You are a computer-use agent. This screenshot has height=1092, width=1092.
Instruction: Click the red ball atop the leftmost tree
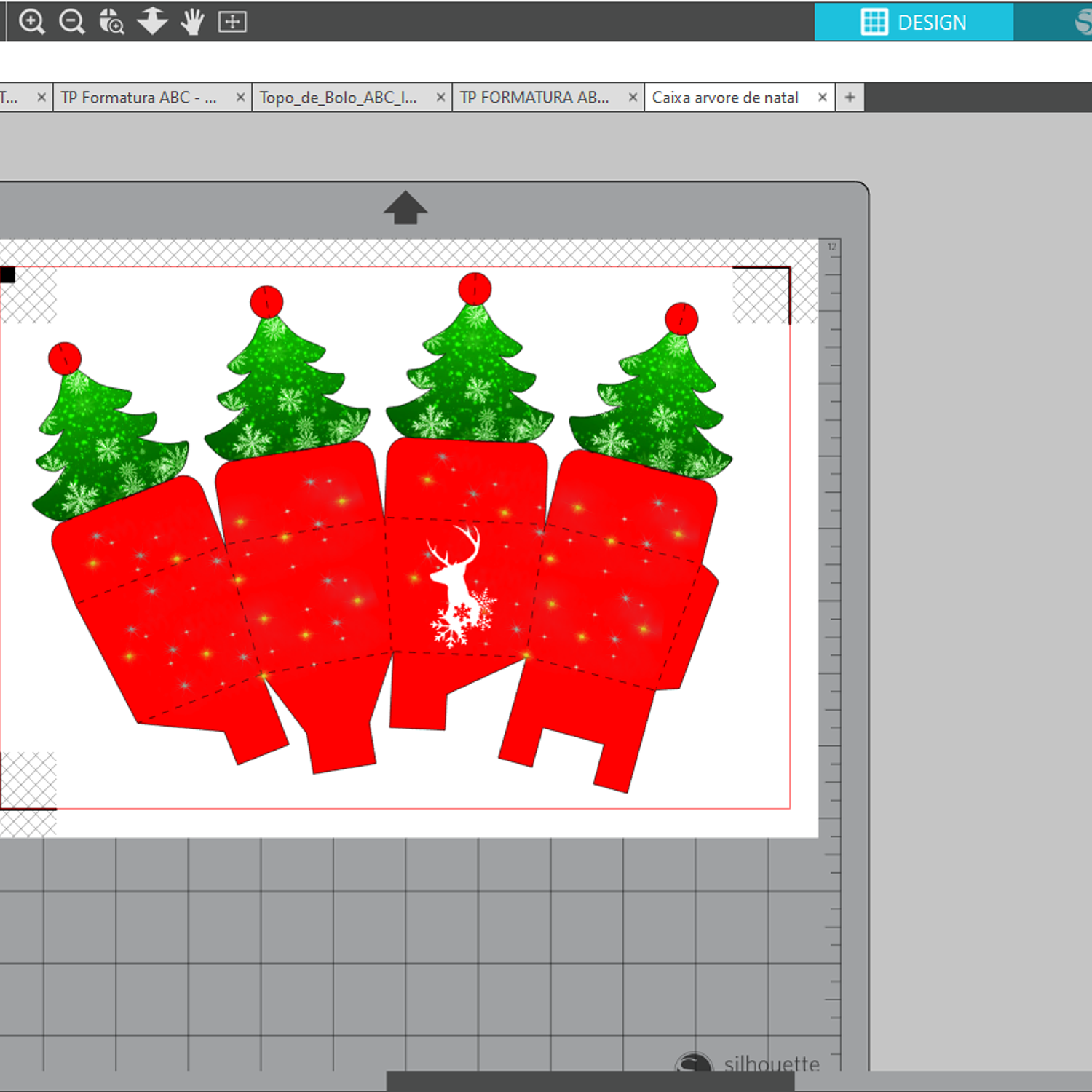[x=65, y=358]
